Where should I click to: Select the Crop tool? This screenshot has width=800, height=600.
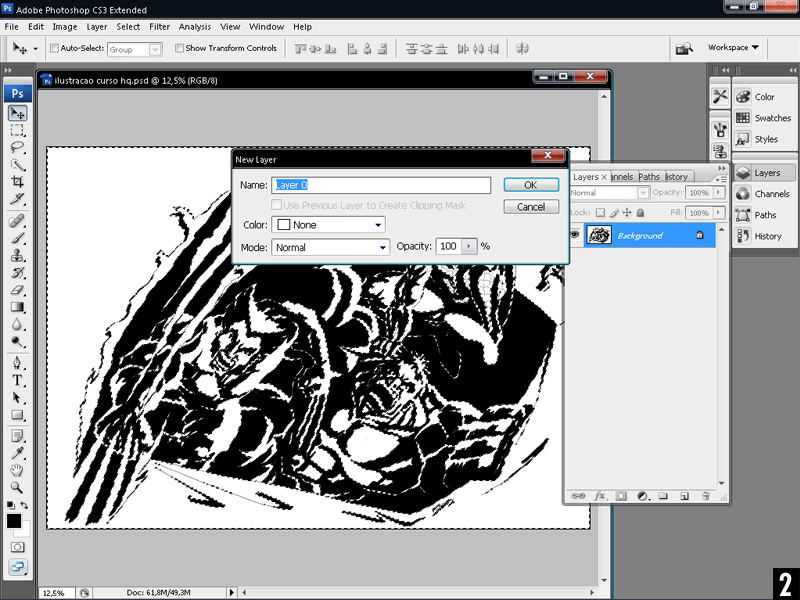click(x=18, y=181)
